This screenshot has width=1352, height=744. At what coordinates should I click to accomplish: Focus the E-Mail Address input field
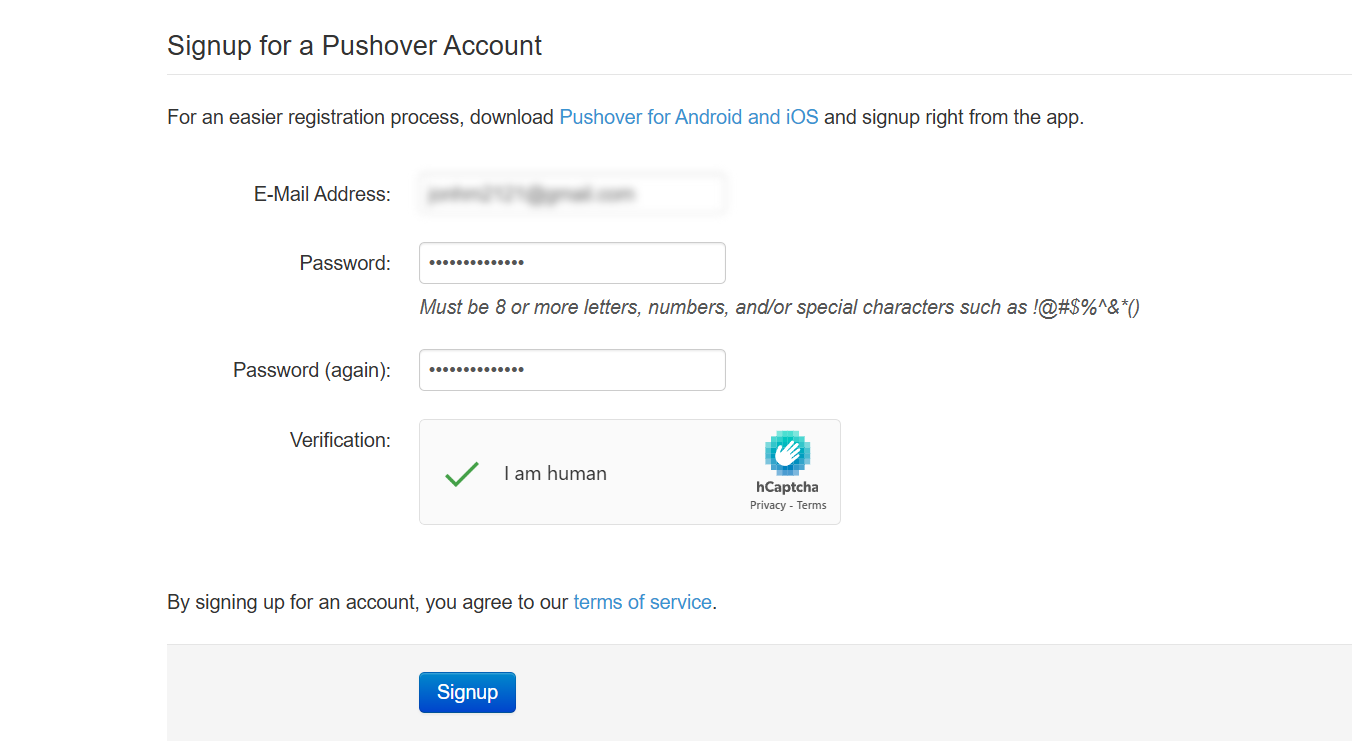pos(572,194)
